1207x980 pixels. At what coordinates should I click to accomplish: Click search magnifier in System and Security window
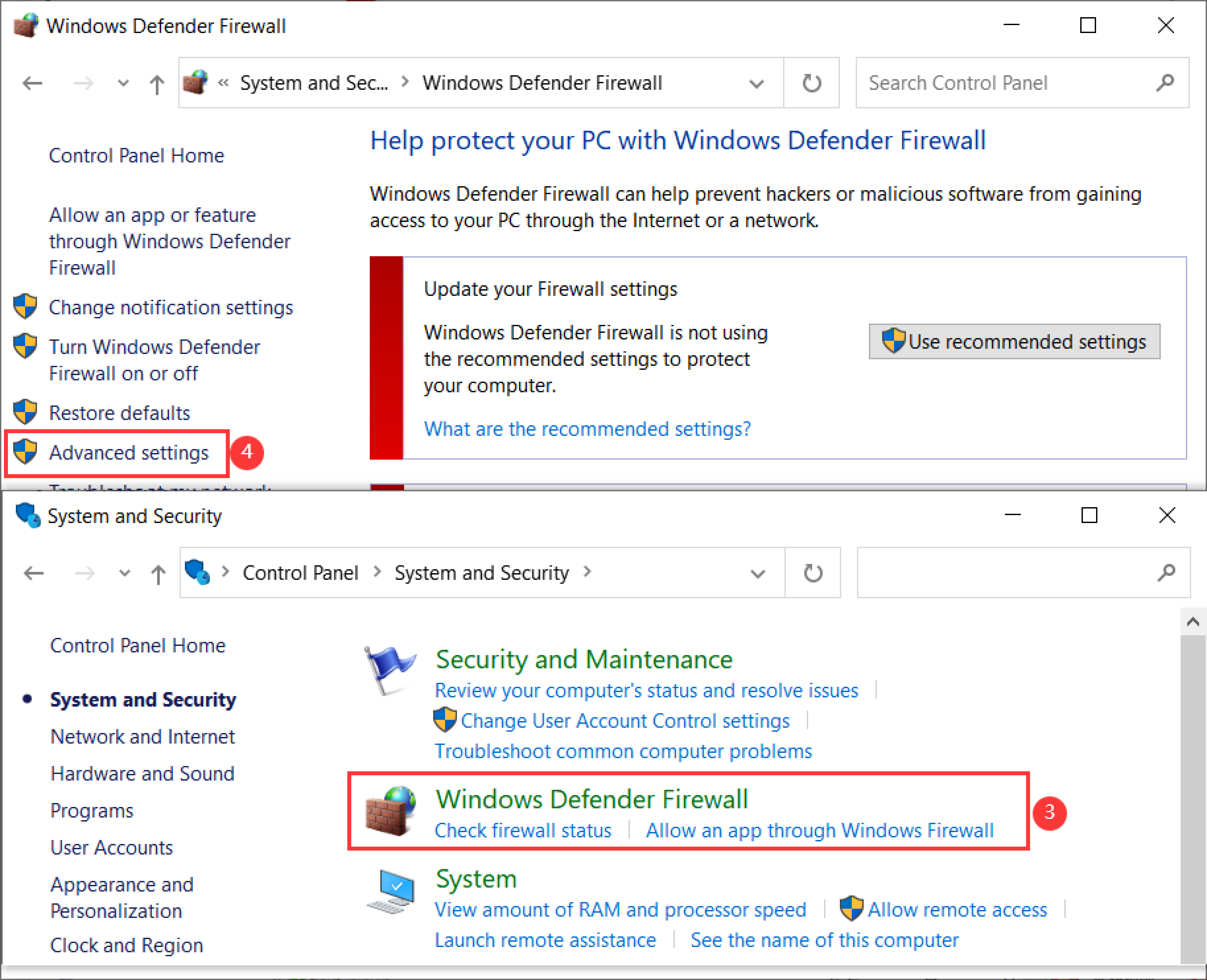point(1166,573)
